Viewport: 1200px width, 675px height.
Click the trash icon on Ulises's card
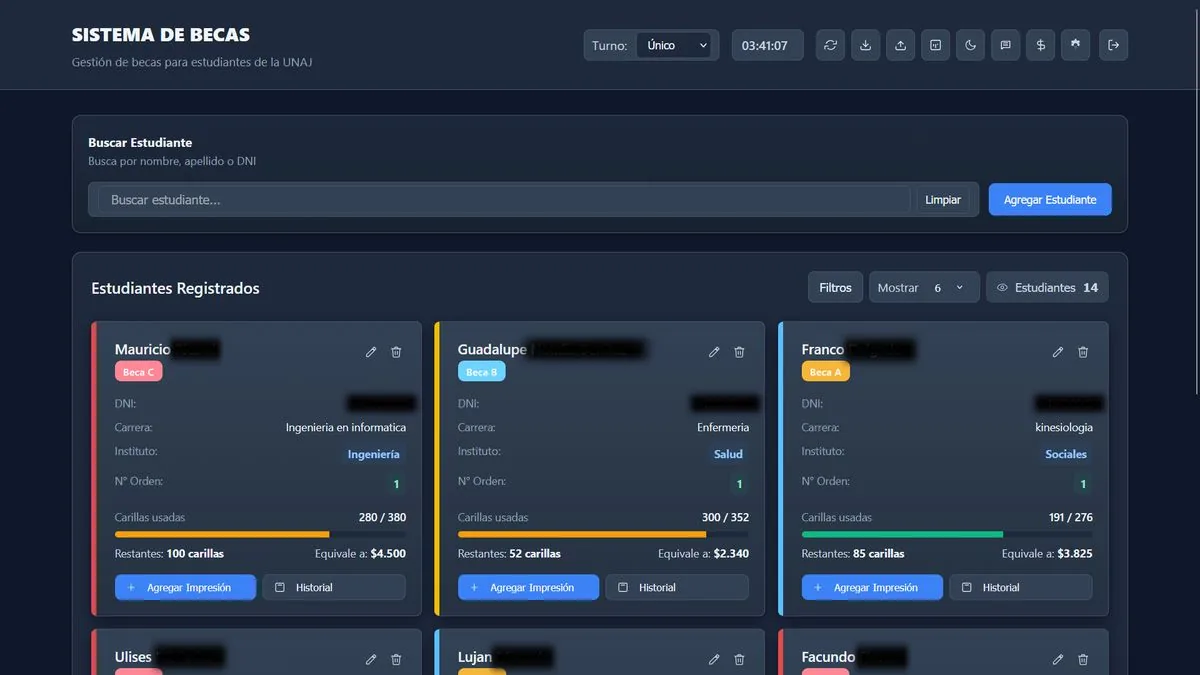[x=396, y=660]
